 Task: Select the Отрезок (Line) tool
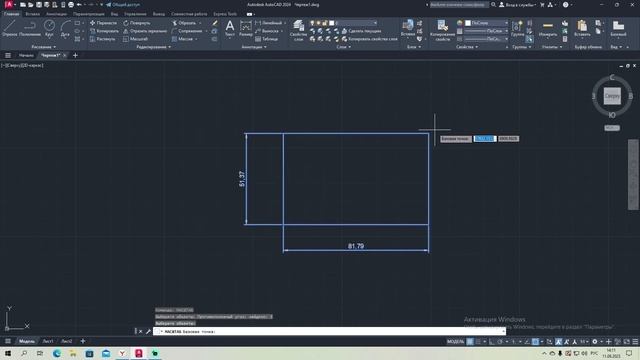tap(9, 29)
